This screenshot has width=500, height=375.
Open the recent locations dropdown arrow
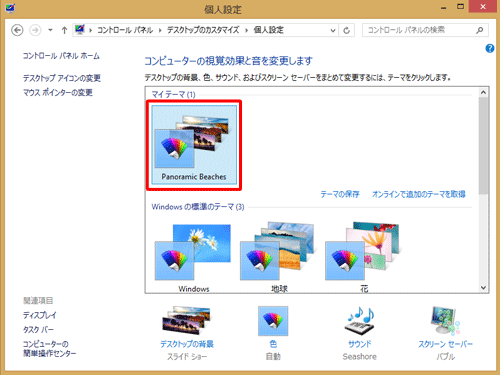[x=50, y=30]
